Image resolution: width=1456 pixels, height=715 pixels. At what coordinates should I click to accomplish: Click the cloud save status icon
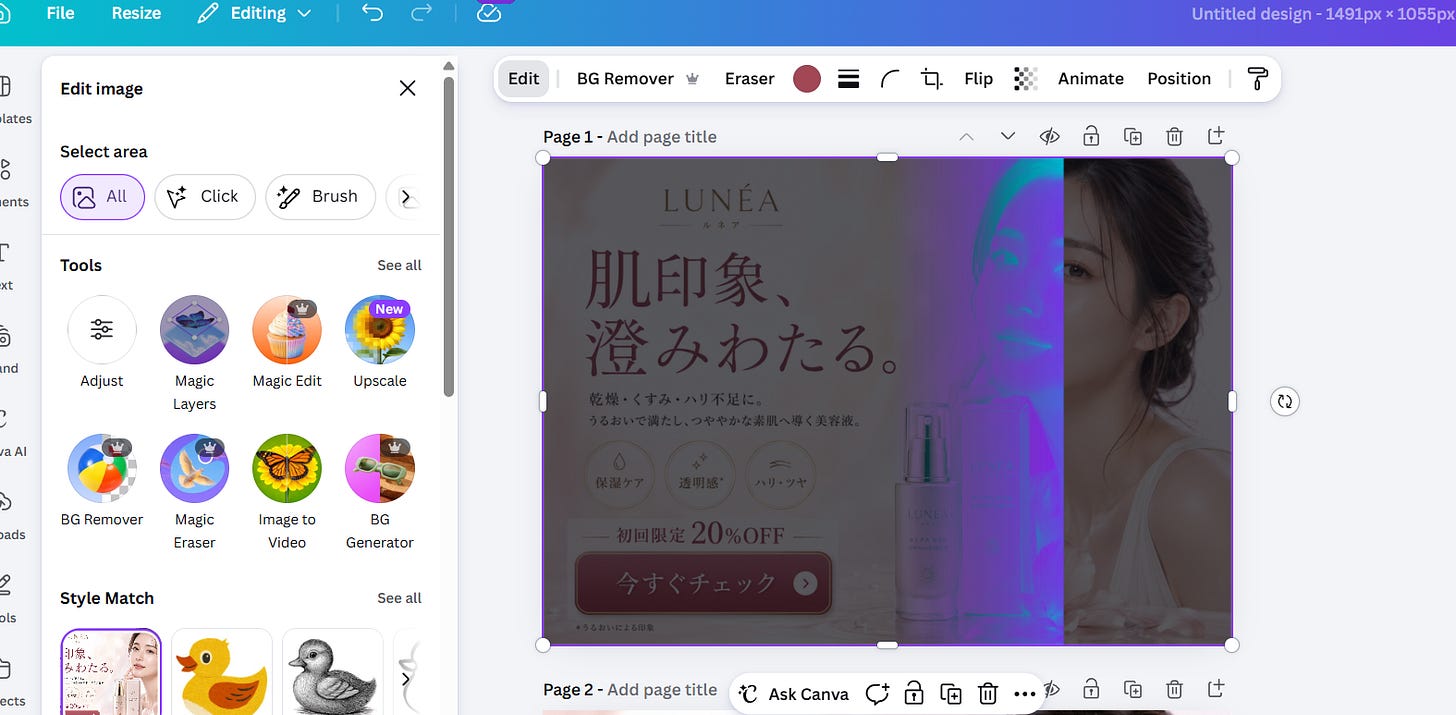click(x=488, y=13)
